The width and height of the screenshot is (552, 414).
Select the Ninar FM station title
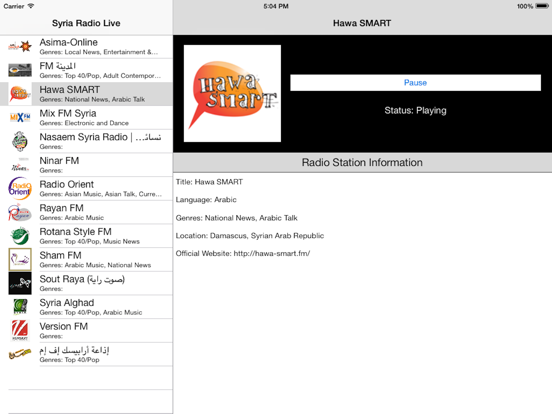[x=59, y=161]
